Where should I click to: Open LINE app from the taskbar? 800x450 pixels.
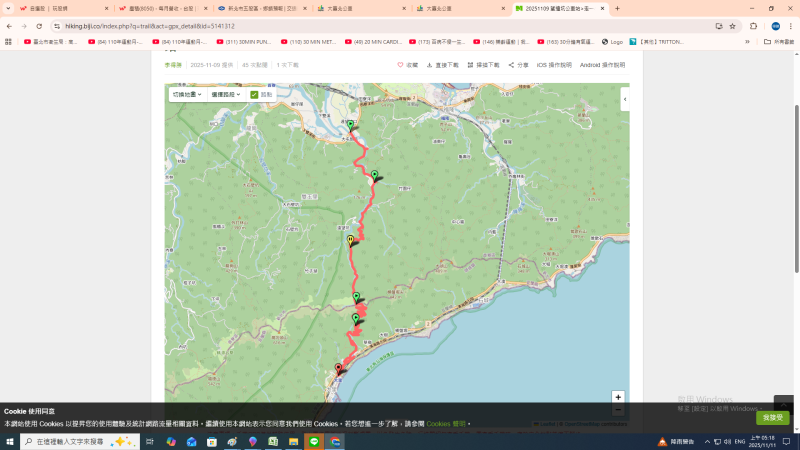click(314, 442)
